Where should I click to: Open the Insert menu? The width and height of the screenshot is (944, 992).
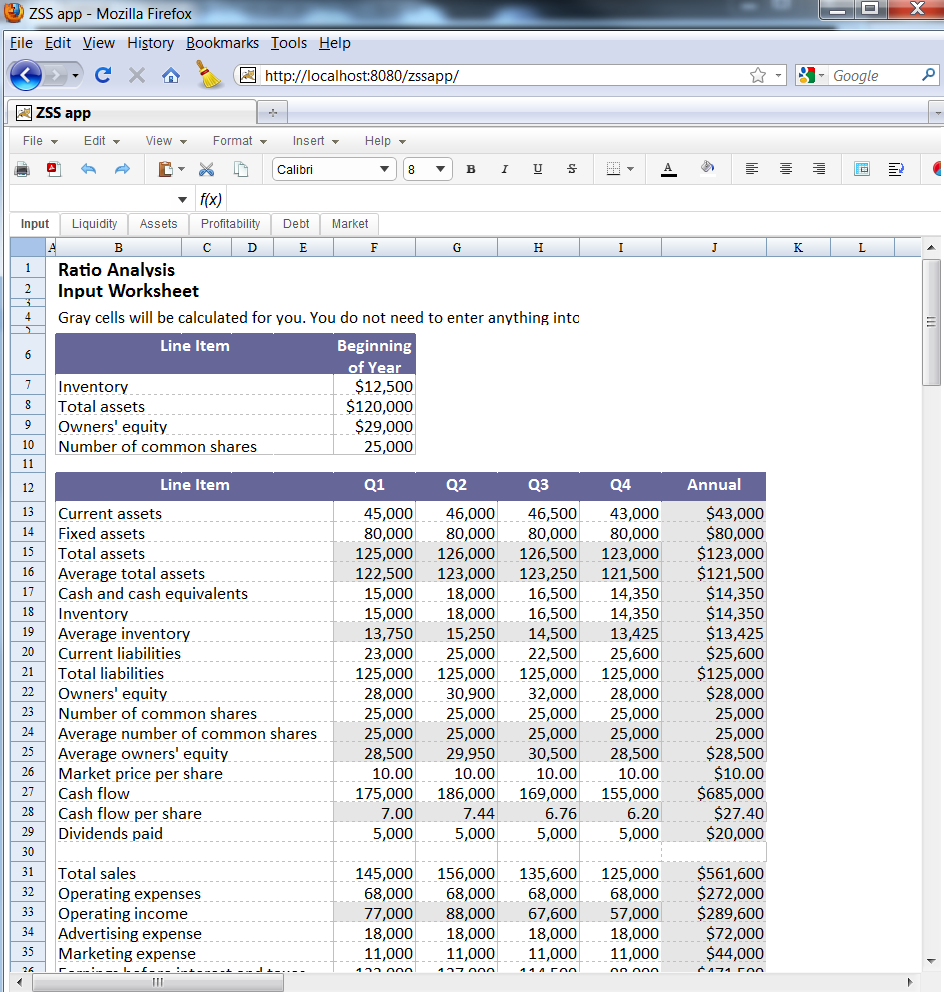[315, 141]
